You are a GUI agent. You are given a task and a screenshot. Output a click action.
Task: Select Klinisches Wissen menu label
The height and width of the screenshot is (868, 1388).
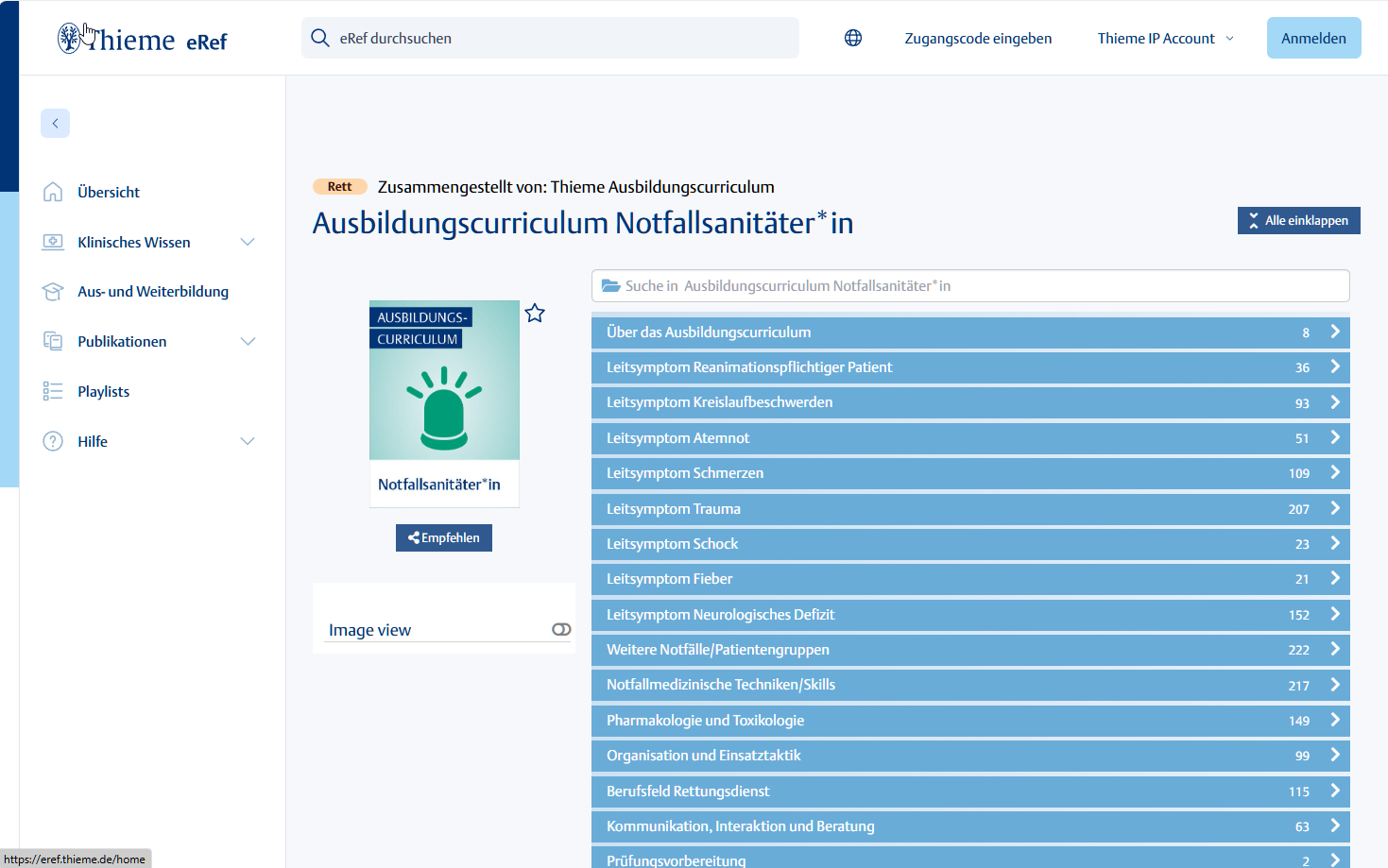pyautogui.click(x=134, y=242)
